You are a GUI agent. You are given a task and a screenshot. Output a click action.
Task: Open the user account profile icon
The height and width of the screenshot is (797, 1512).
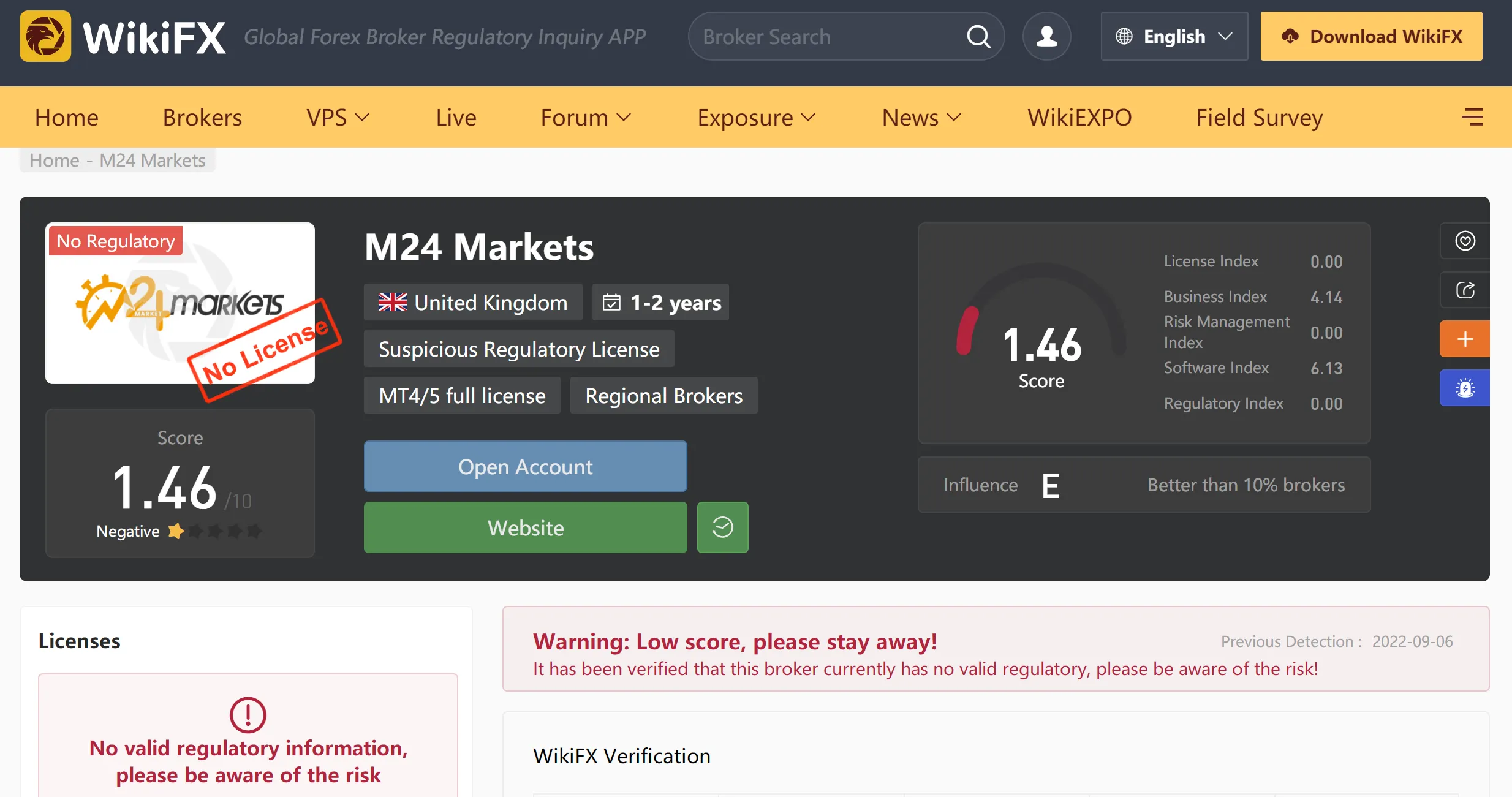click(x=1047, y=36)
